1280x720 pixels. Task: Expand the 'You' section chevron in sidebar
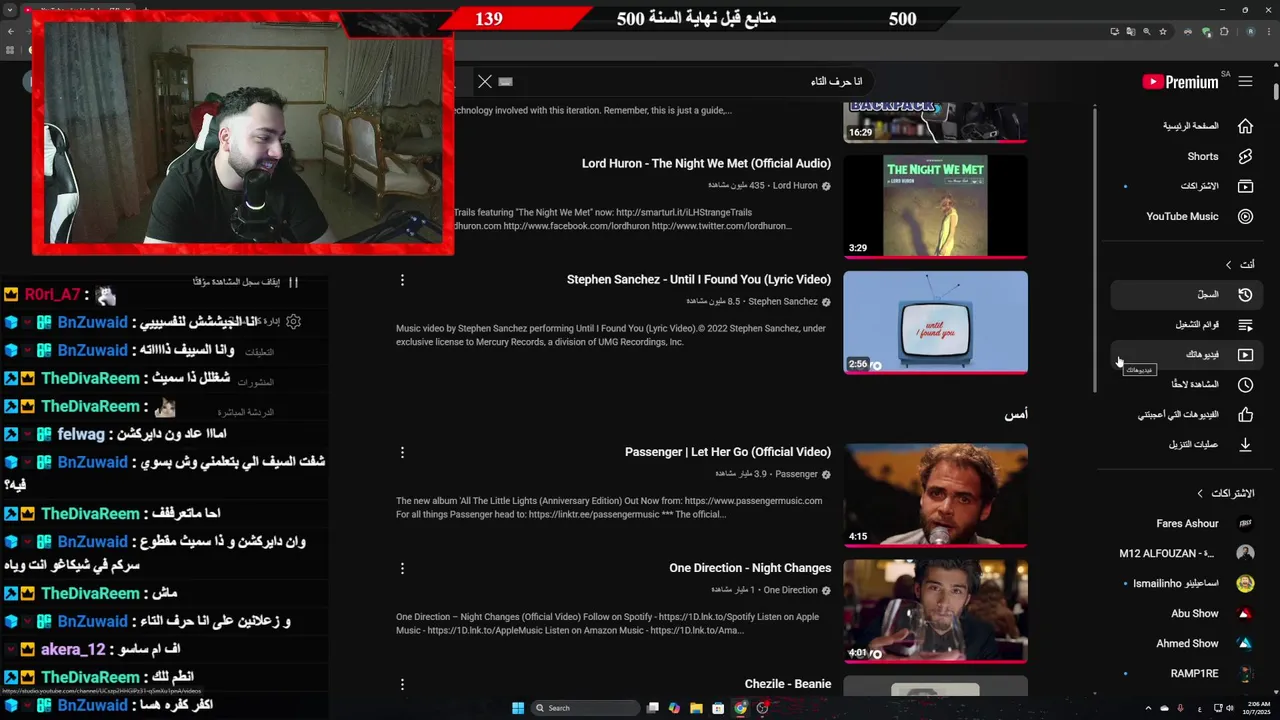(x=1229, y=264)
